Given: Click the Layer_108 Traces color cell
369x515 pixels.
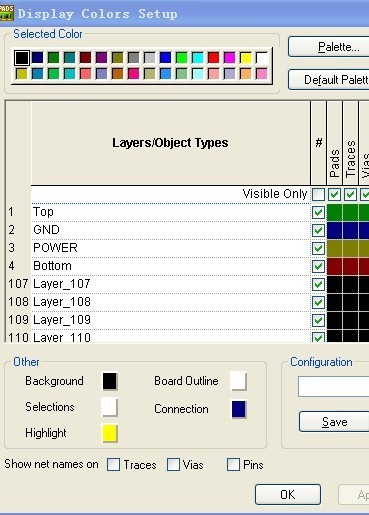Looking at the screenshot, I should (350, 302).
